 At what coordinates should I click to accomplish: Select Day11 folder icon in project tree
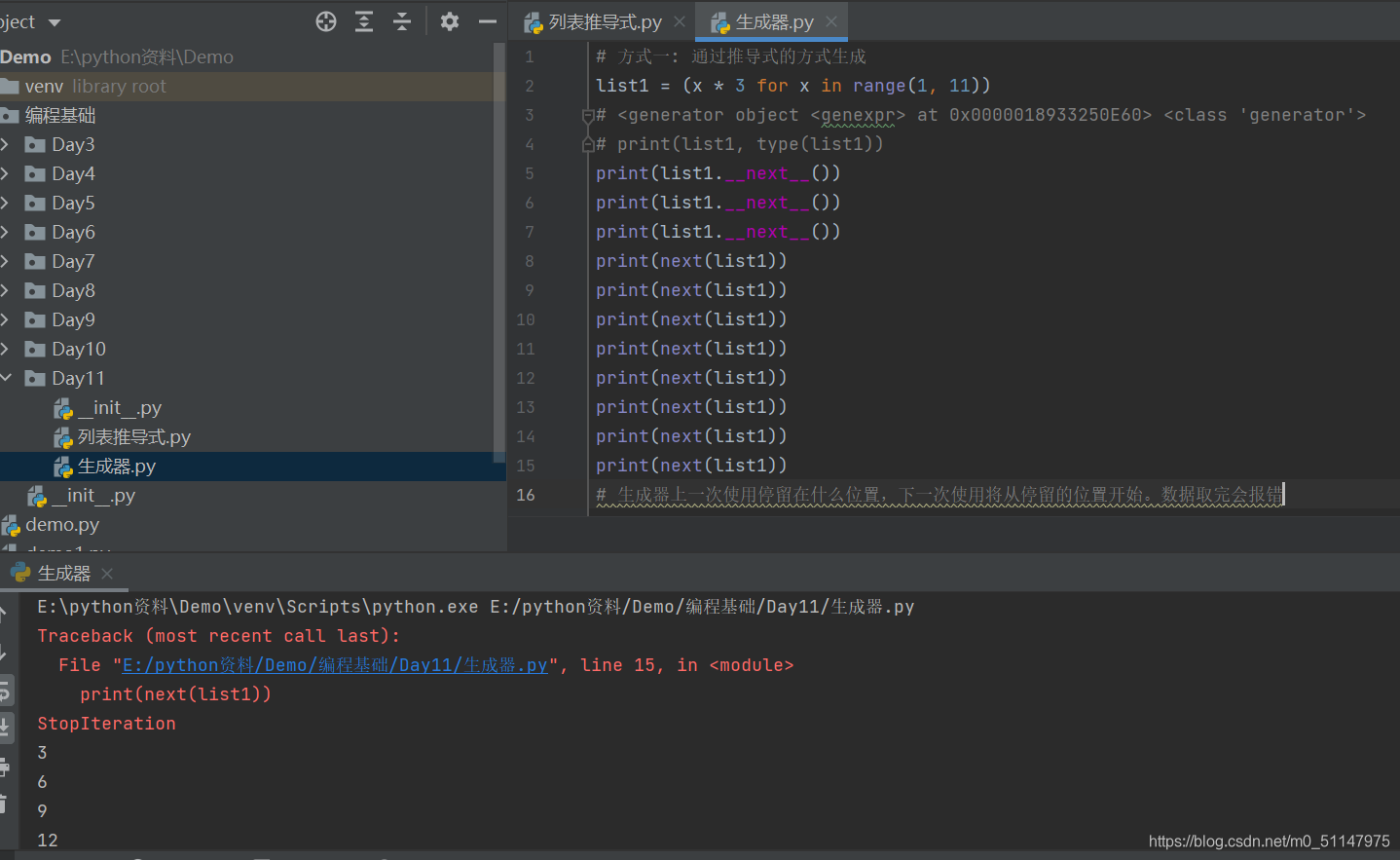click(35, 379)
